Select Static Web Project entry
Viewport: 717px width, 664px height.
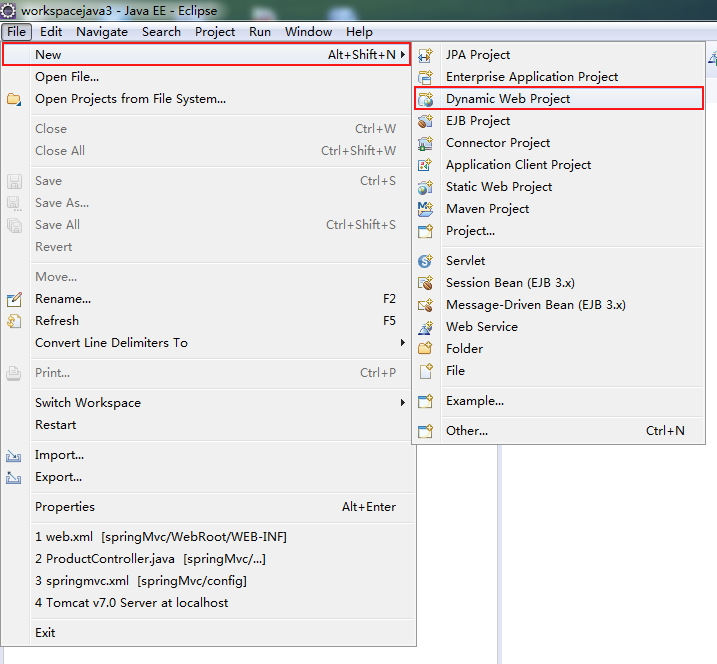click(558, 187)
